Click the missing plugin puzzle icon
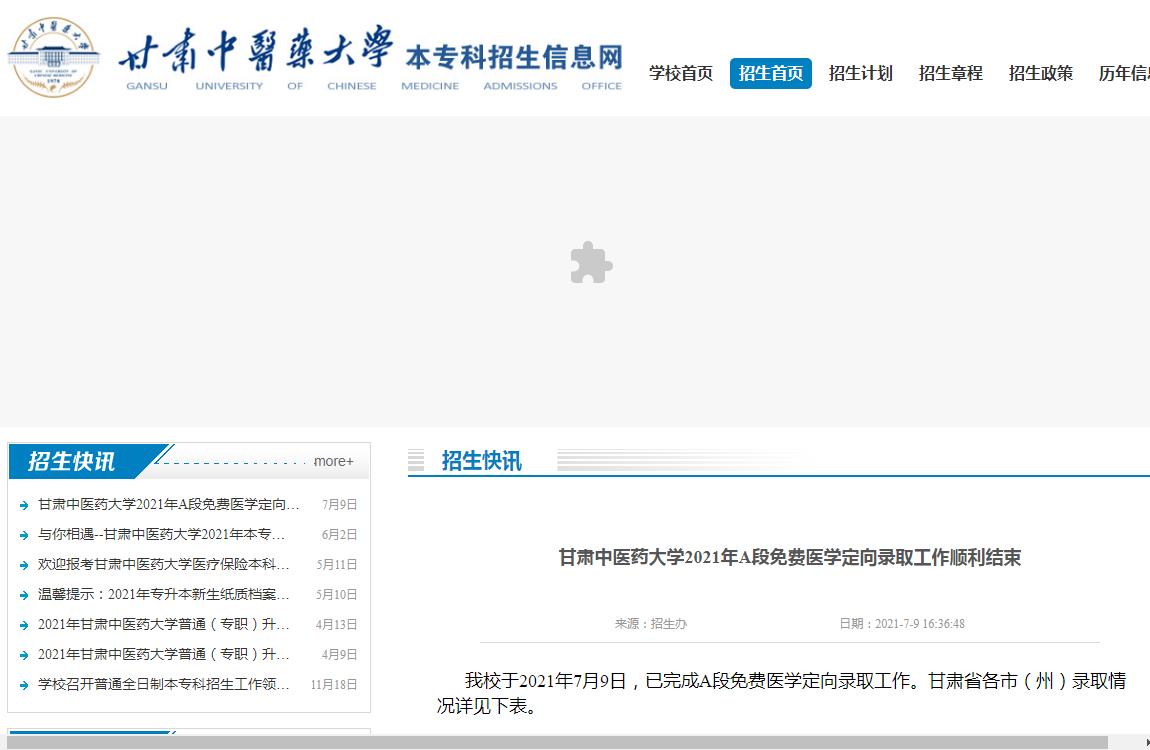Image resolution: width=1150 pixels, height=750 pixels. tap(591, 262)
